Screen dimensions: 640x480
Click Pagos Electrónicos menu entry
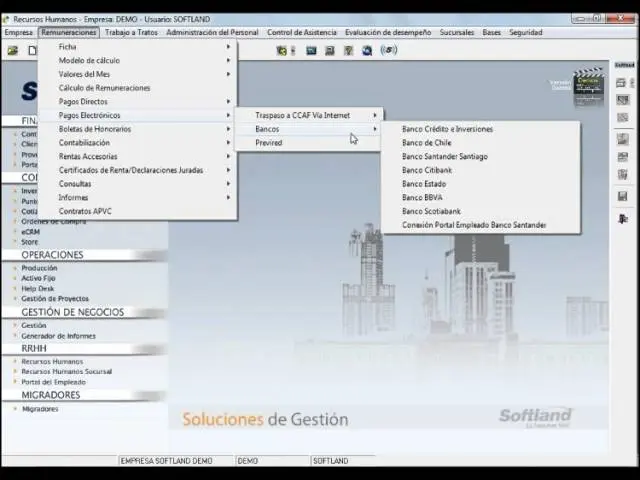pyautogui.click(x=138, y=116)
